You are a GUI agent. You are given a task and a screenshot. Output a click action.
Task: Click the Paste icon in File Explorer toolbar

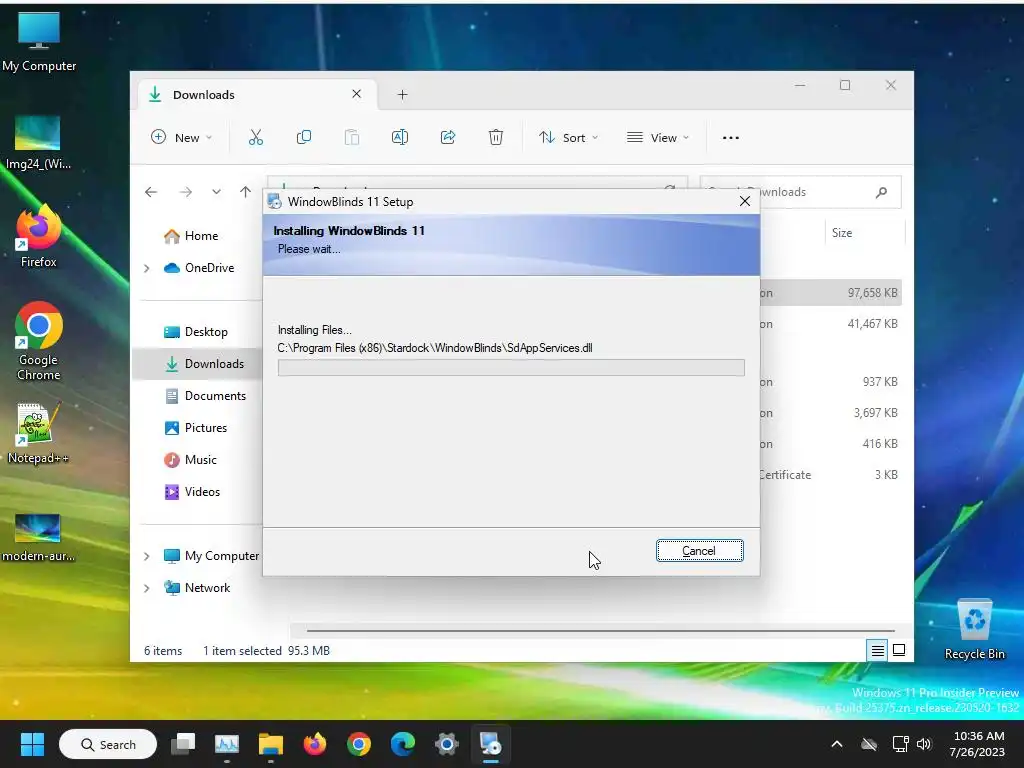pos(351,137)
